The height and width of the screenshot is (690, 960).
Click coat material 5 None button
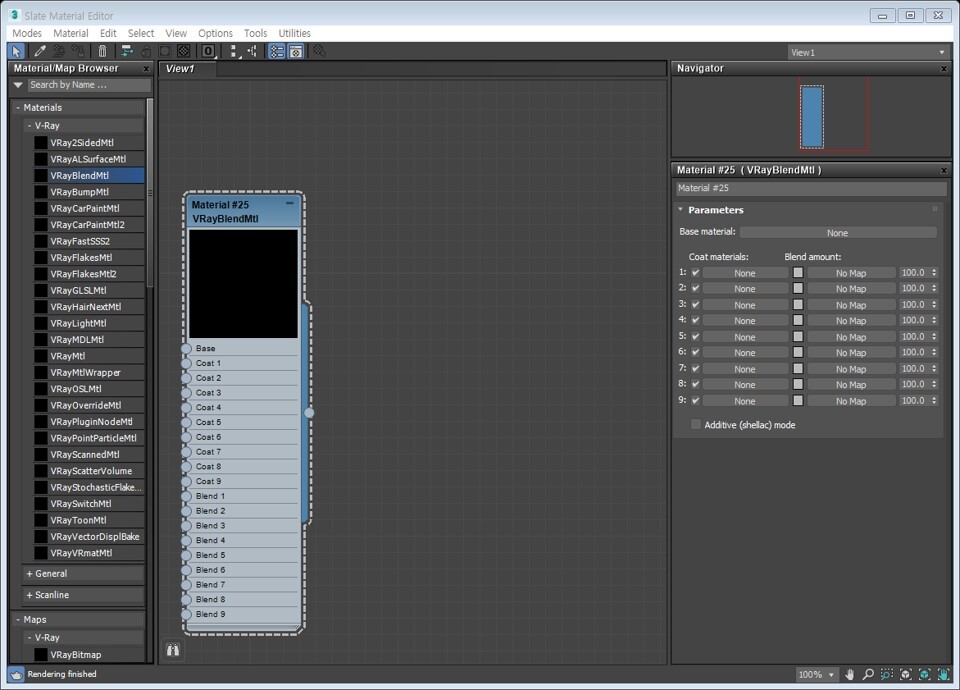pos(744,337)
